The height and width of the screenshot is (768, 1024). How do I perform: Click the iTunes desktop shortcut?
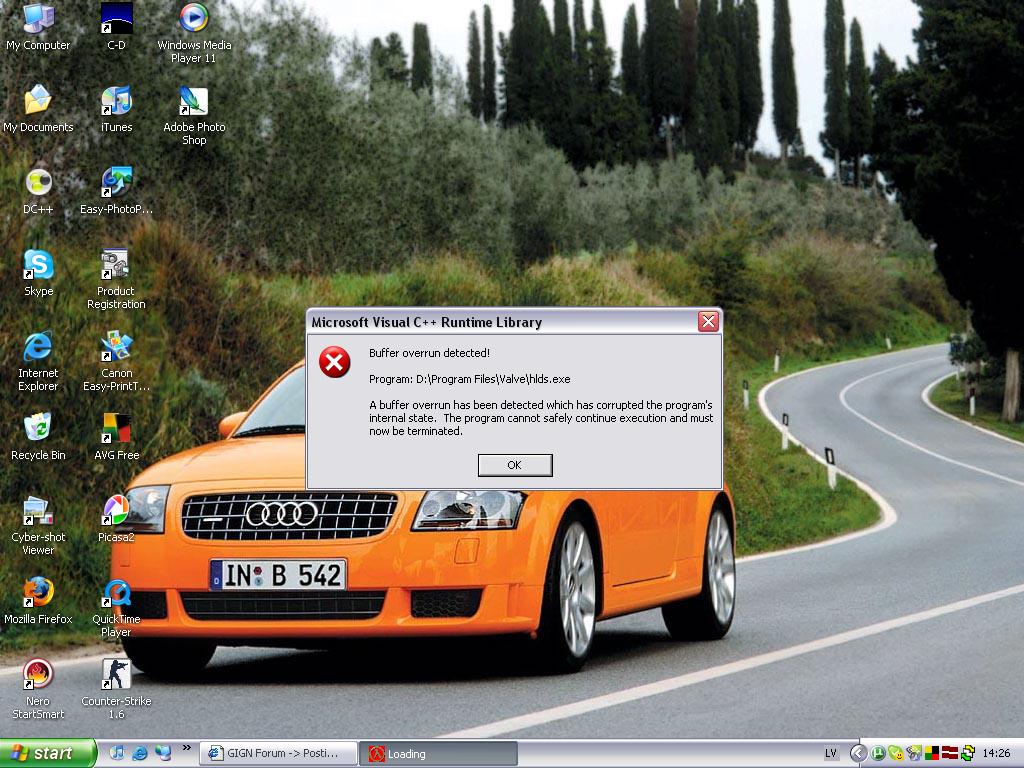tap(116, 102)
